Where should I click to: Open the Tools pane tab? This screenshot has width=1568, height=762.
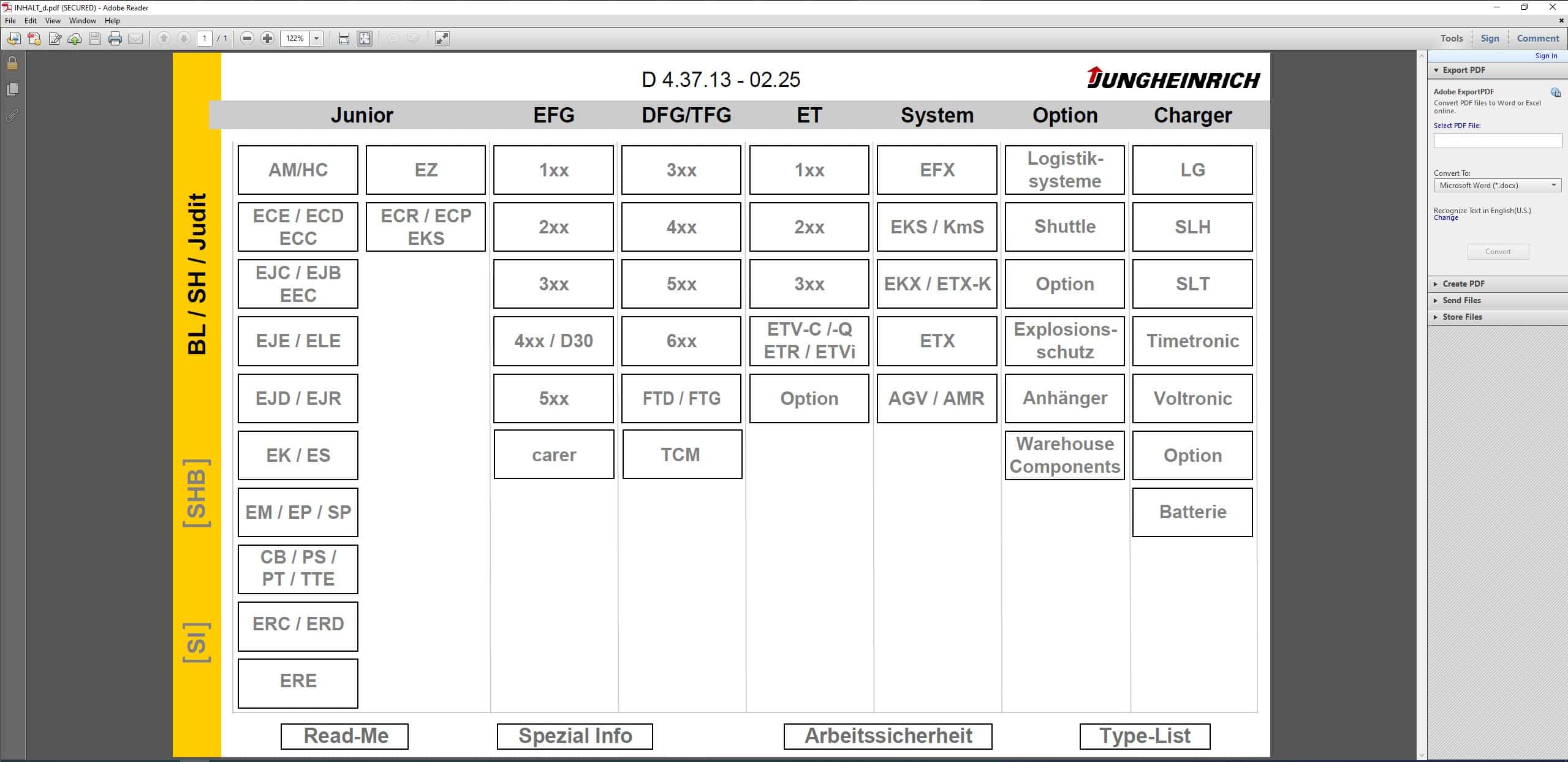pos(1452,39)
